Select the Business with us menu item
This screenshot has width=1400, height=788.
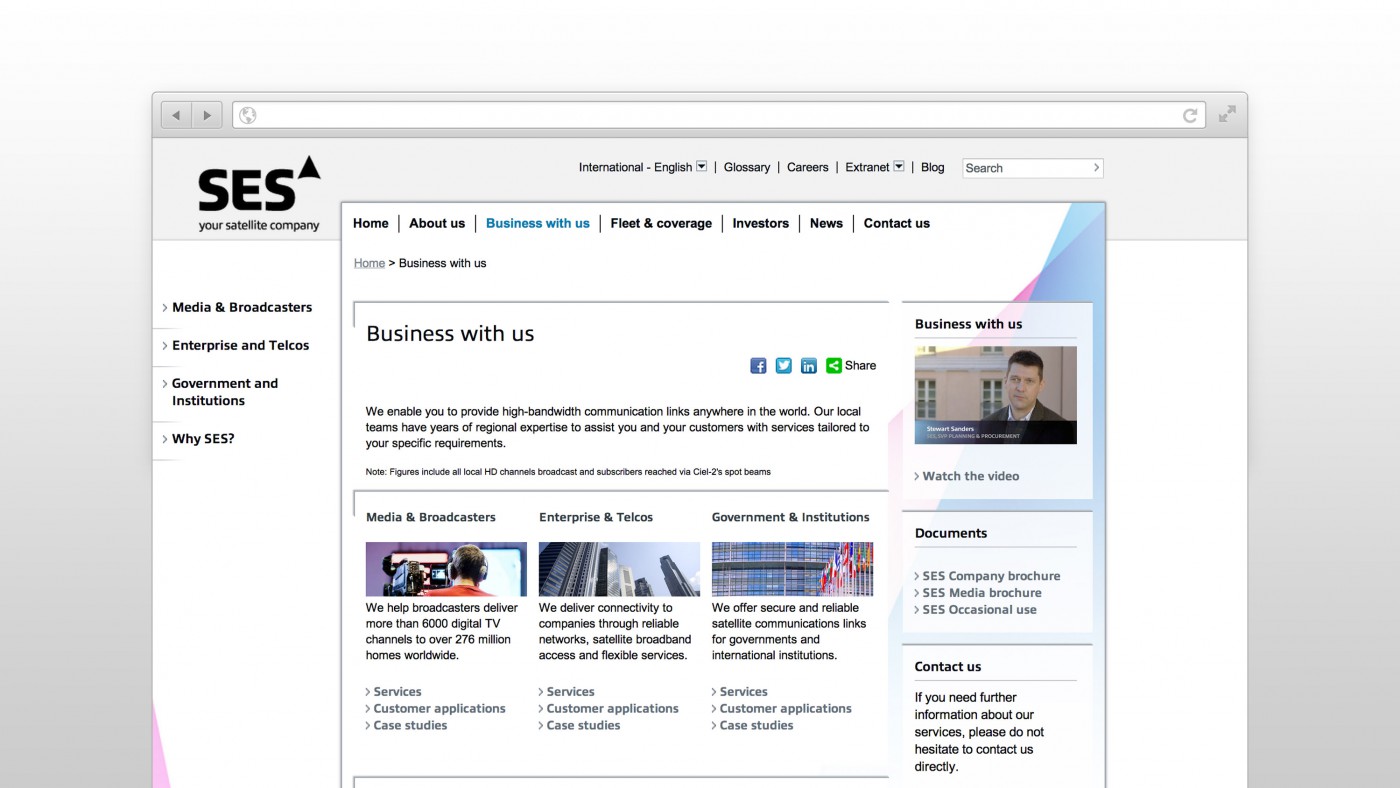click(538, 223)
